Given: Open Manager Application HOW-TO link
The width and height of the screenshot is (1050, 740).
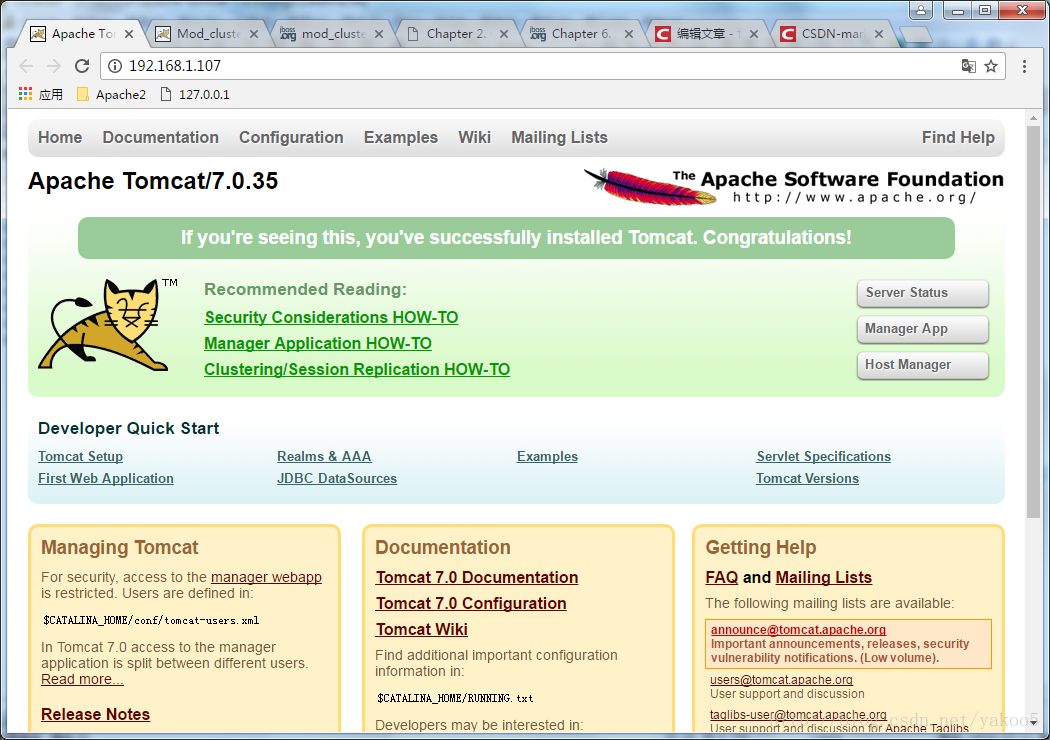Looking at the screenshot, I should (318, 344).
